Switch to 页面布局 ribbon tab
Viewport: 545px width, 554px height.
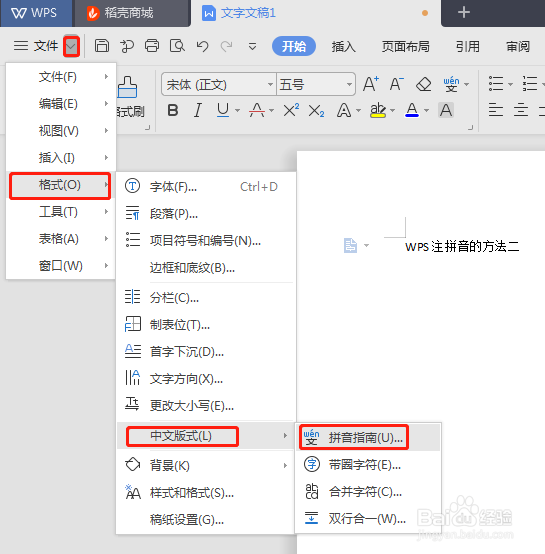pyautogui.click(x=405, y=47)
